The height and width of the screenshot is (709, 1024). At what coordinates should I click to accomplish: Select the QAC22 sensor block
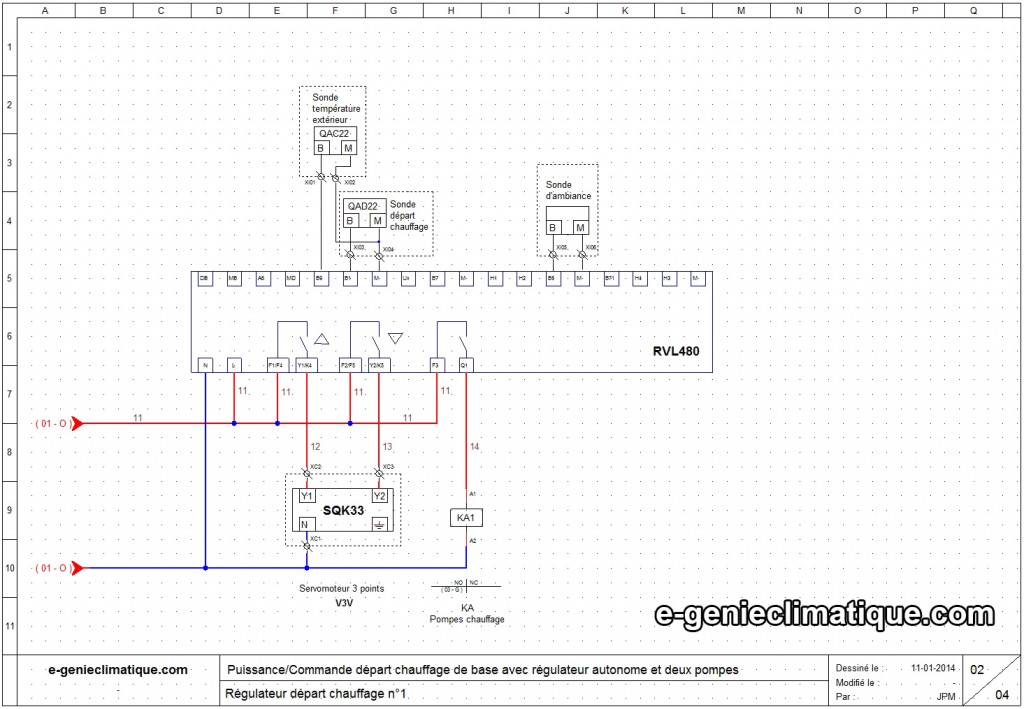[335, 140]
